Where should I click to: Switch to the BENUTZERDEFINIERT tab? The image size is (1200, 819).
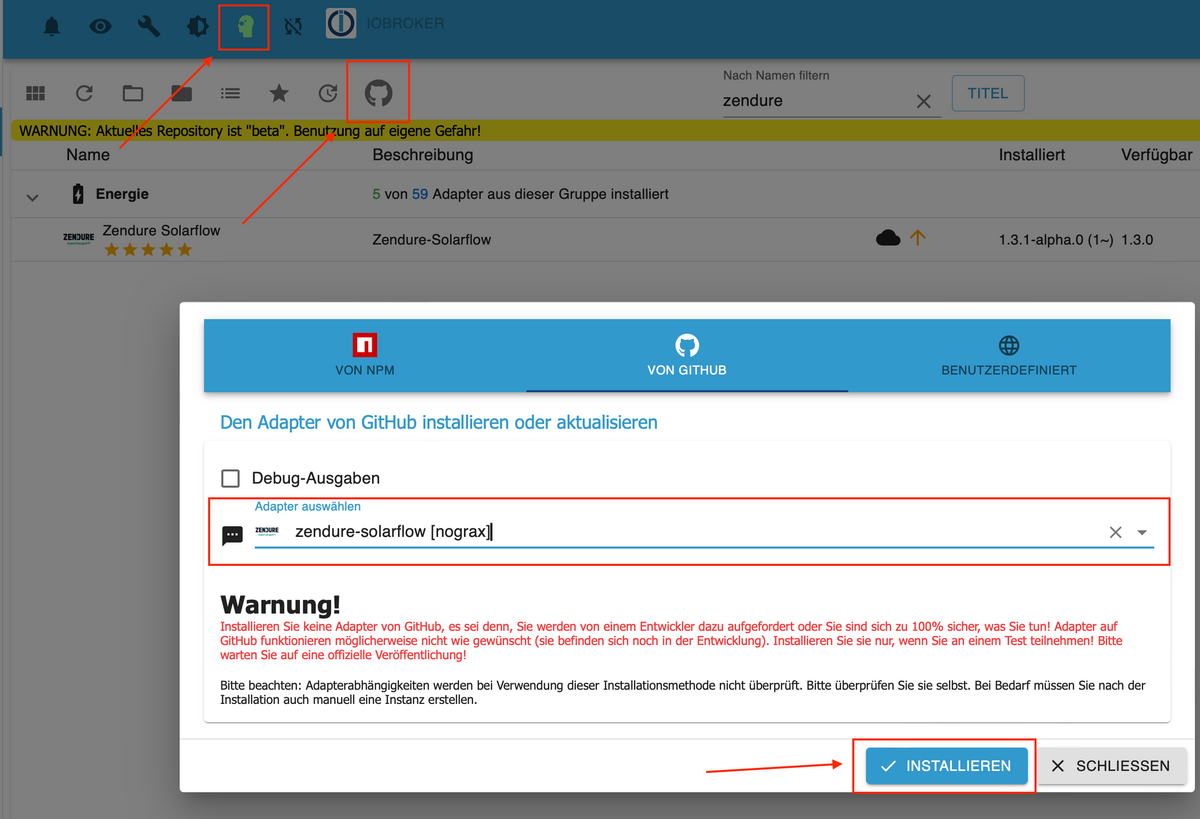[x=1009, y=355]
